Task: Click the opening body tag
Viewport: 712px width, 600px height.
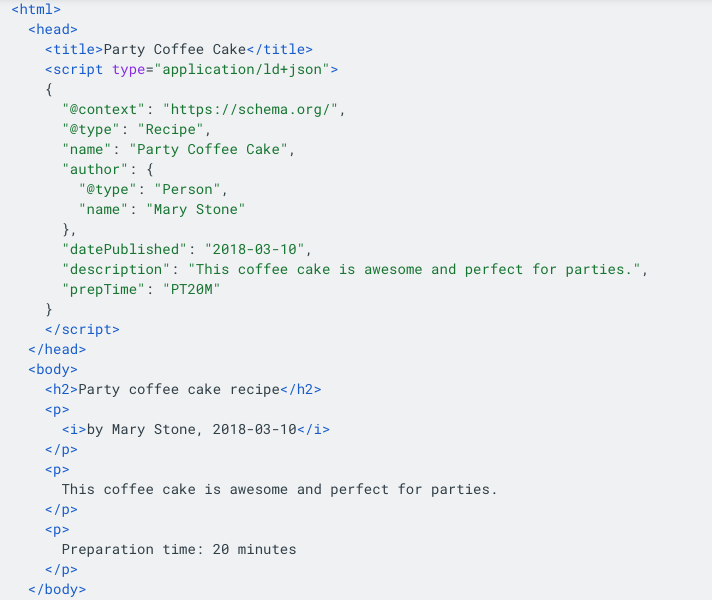Action: point(53,369)
